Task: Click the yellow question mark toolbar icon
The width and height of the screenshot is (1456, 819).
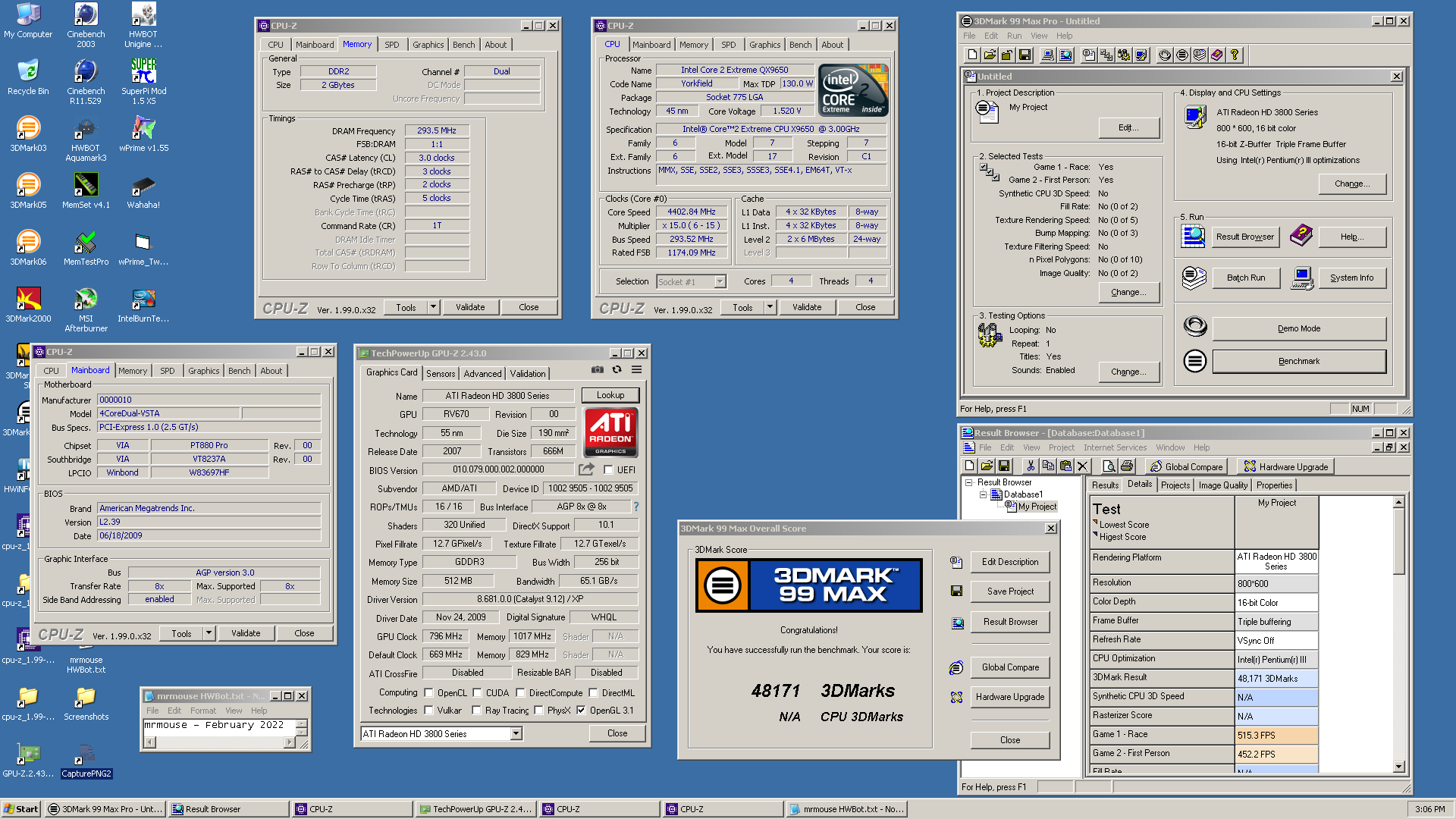Action: pos(1235,55)
